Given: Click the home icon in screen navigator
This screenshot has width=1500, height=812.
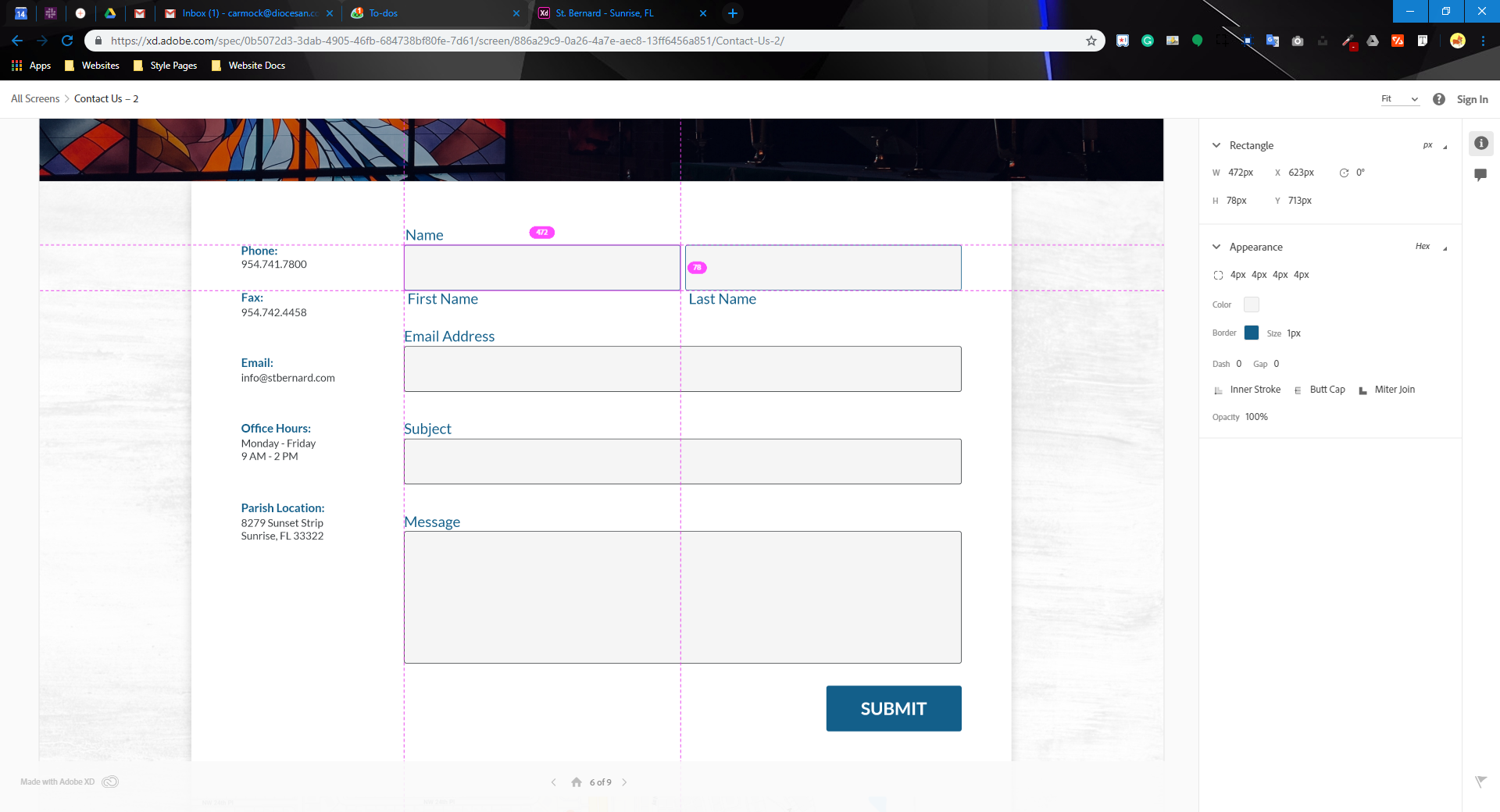Looking at the screenshot, I should pyautogui.click(x=576, y=782).
